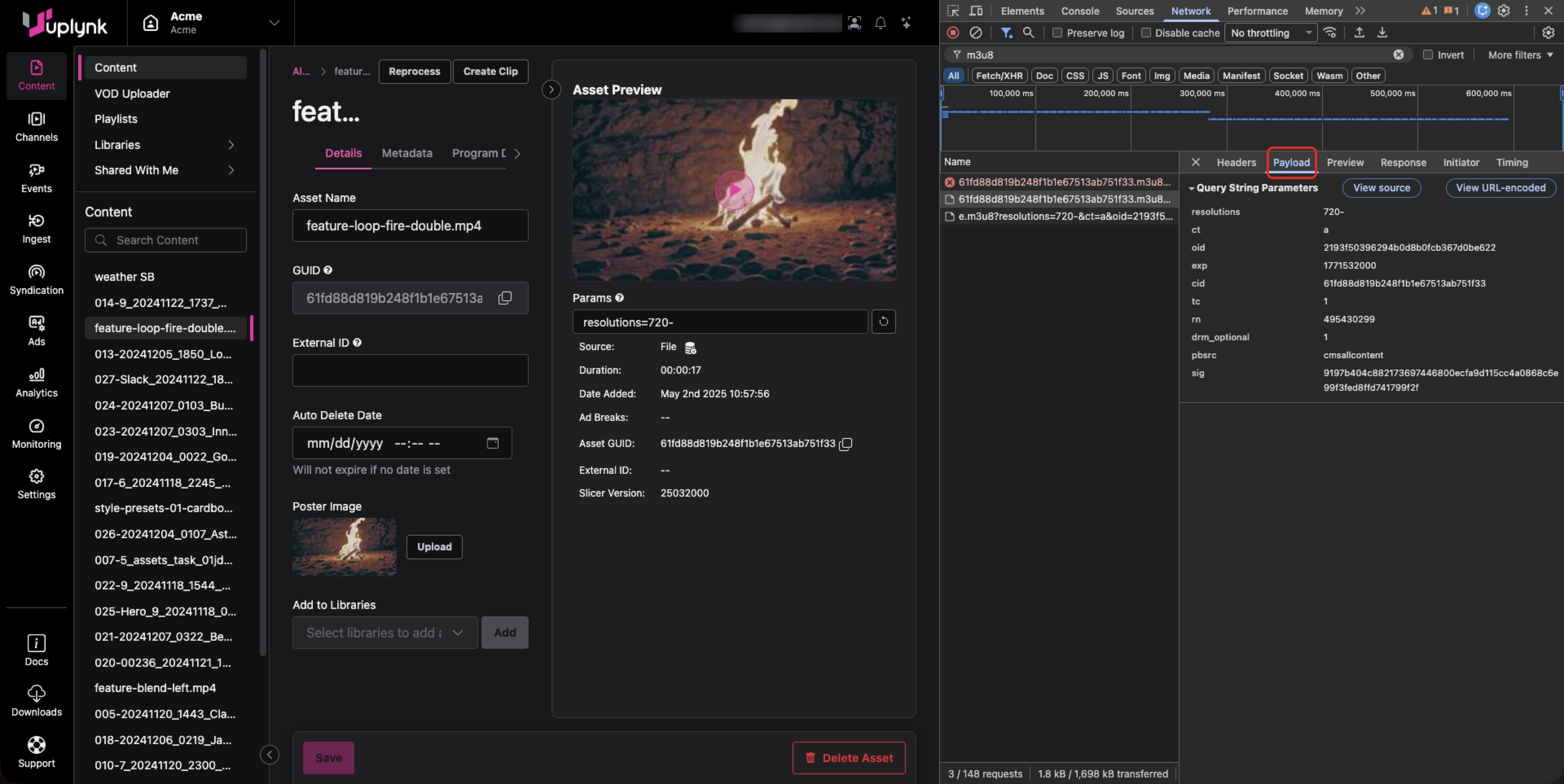
Task: Click the notifications bell icon
Action: (x=880, y=23)
